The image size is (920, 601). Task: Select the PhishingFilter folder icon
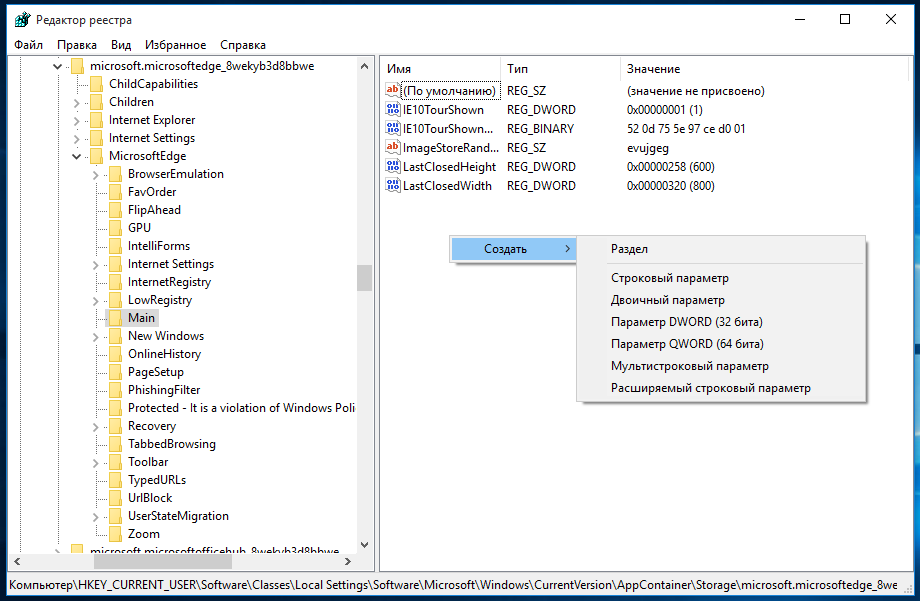pyautogui.click(x=116, y=390)
